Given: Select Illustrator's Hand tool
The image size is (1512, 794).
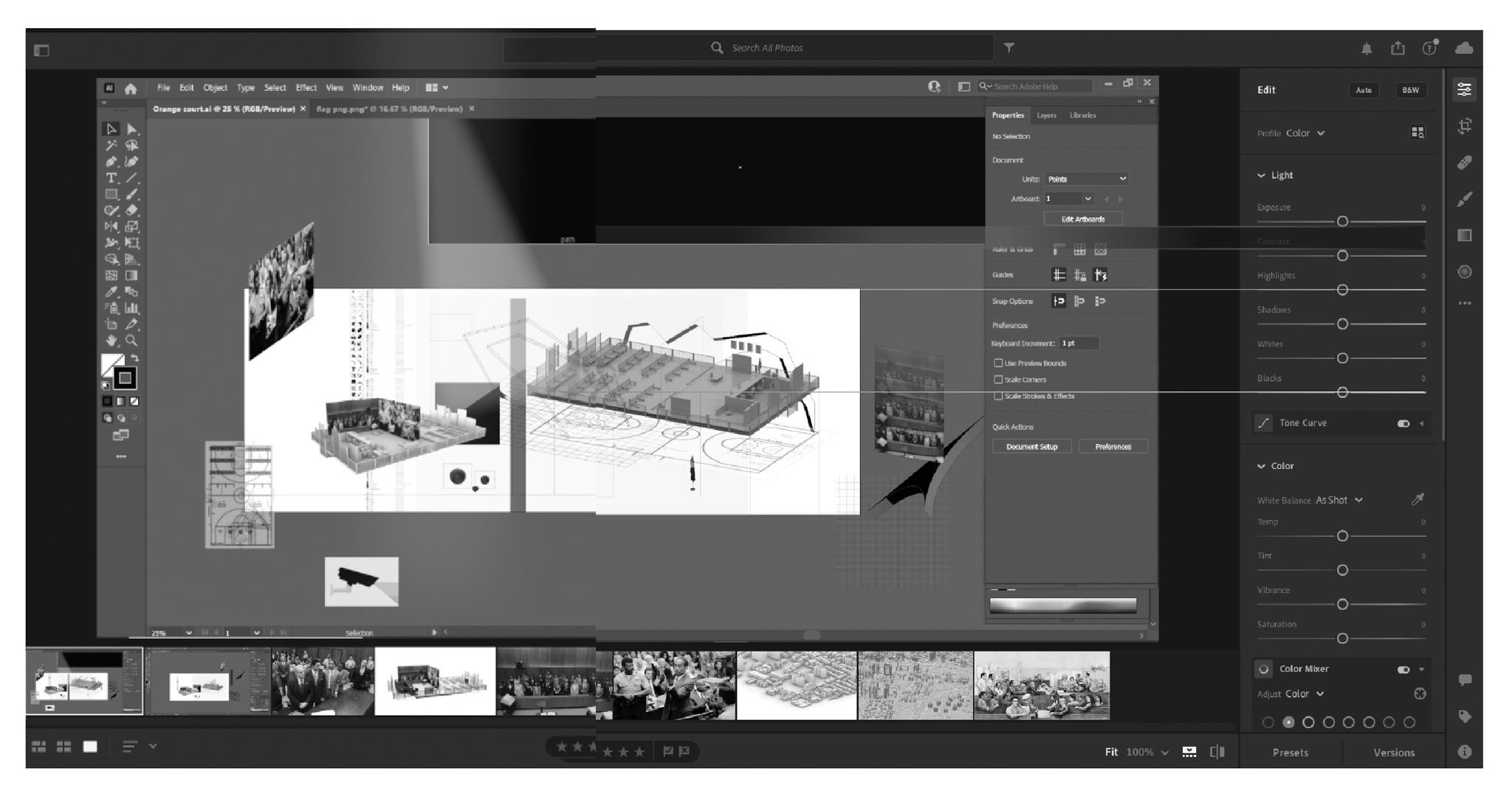Looking at the screenshot, I should 111,340.
